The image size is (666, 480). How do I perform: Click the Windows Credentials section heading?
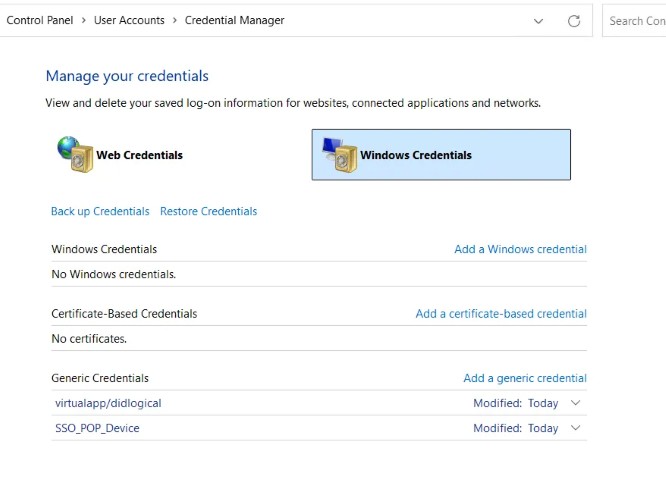(x=104, y=249)
